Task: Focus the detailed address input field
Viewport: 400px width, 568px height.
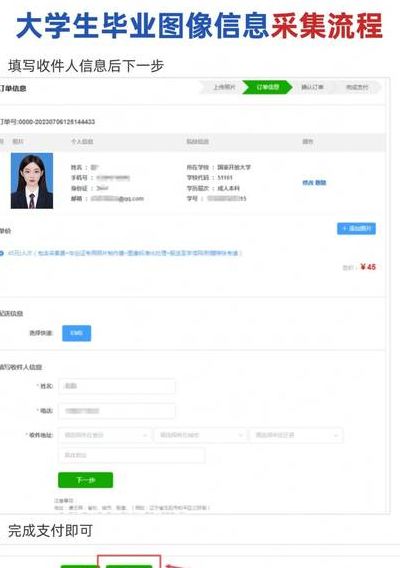Action: coord(132,455)
